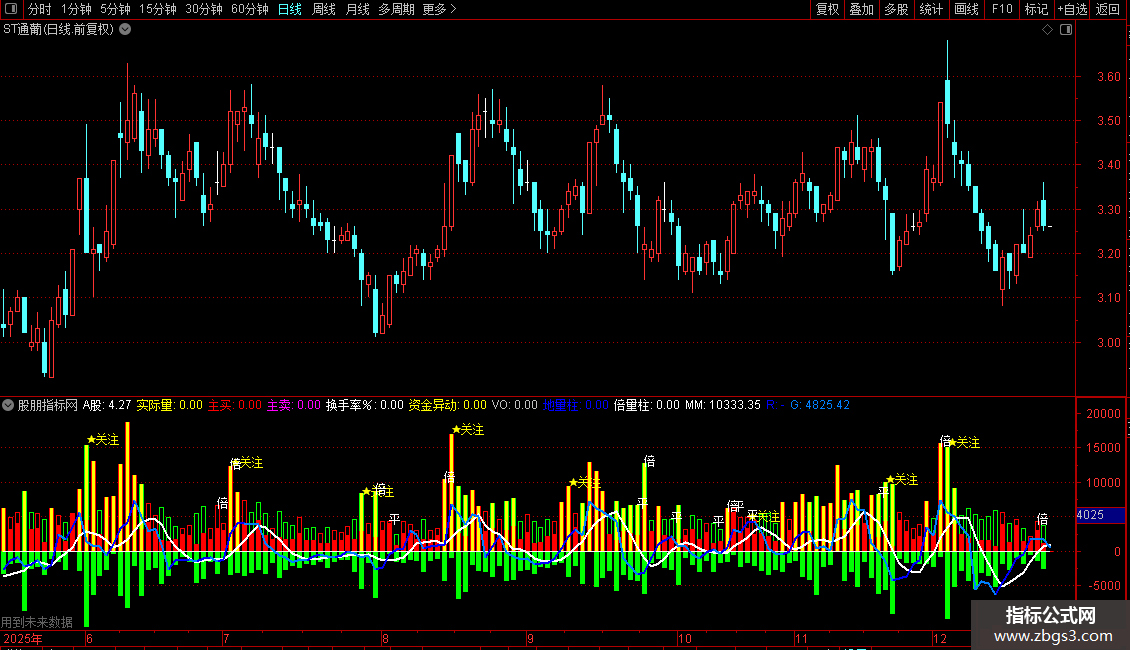Click the -5000 indicator axis label
The height and width of the screenshot is (650, 1130).
click(1103, 586)
